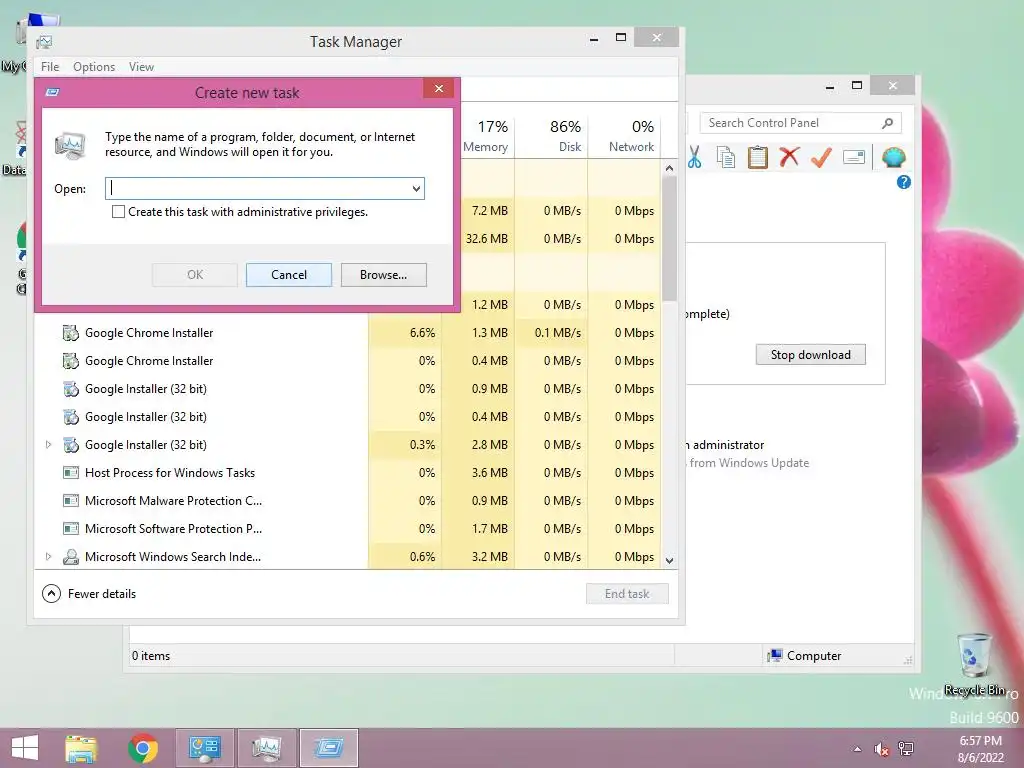This screenshot has height=768, width=1024.
Task: Open the Recycle Bin desktop icon
Action: click(x=974, y=664)
